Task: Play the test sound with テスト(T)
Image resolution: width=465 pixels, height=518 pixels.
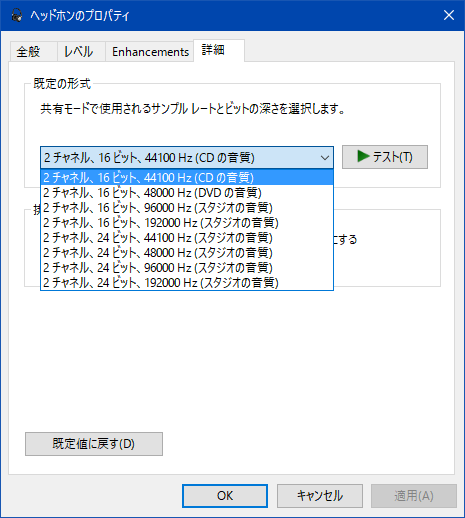Action: (385, 157)
